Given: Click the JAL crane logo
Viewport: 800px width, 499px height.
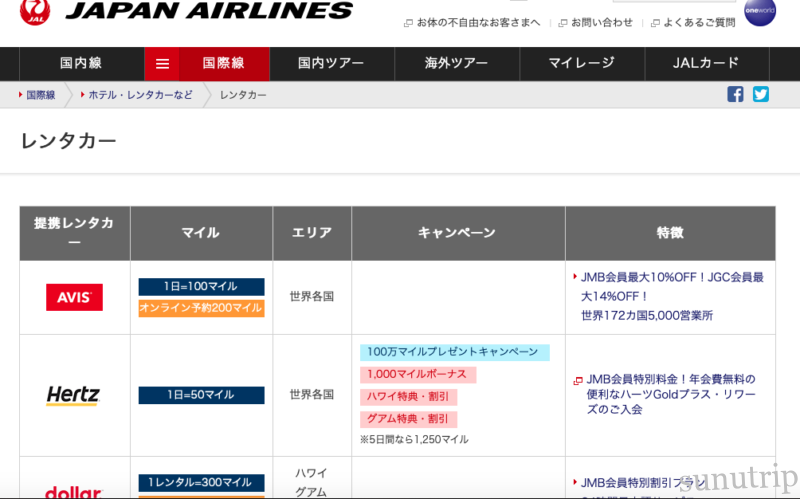Looking at the screenshot, I should pyautogui.click(x=34, y=12).
